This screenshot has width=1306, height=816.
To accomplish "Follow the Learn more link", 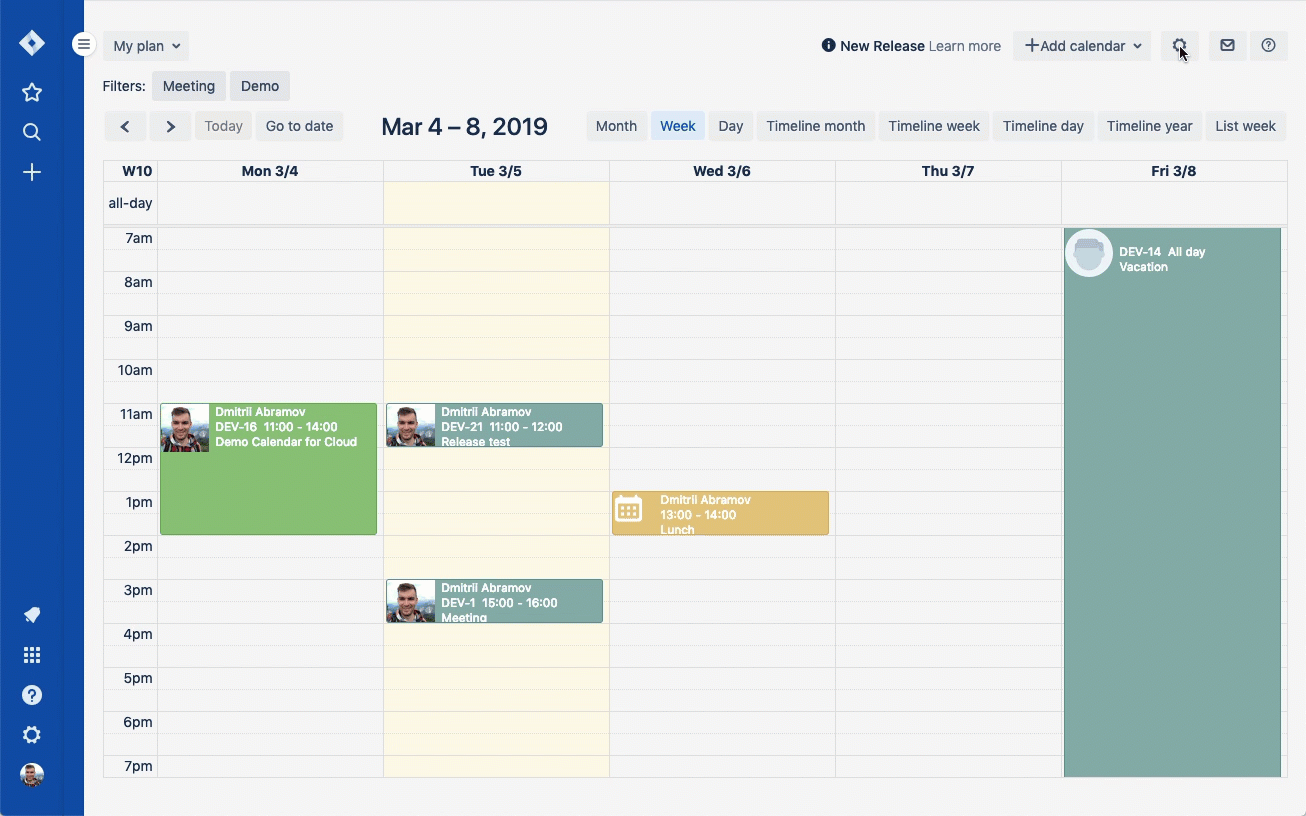I will coord(964,46).
